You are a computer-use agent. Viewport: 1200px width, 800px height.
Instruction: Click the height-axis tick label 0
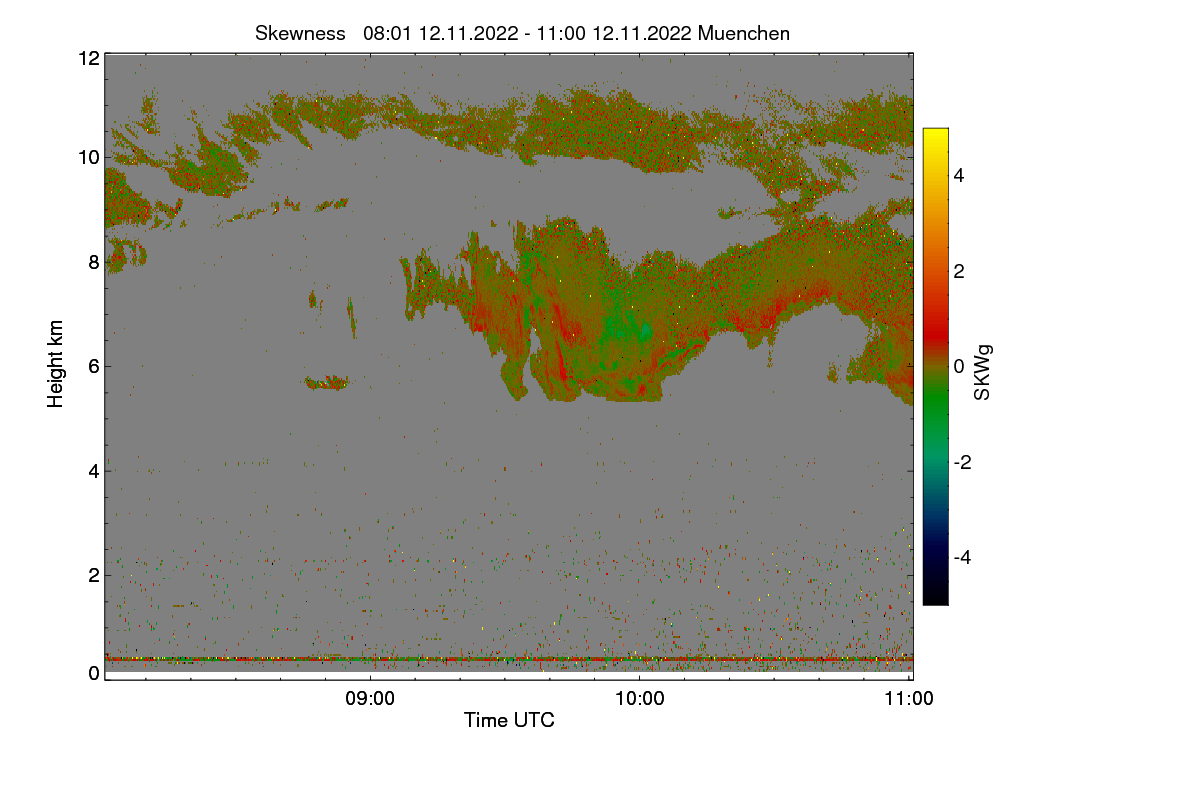pos(93,673)
